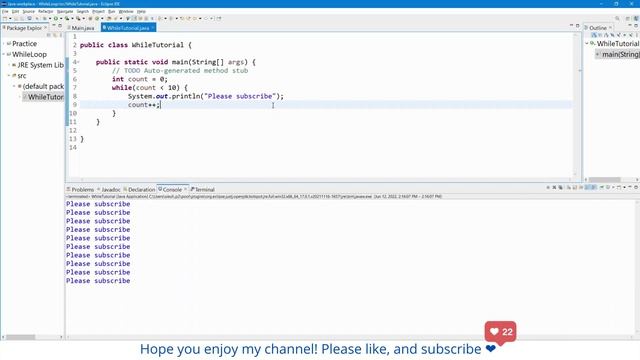Click the Open Perspective icon
Viewport: 640px width, 360px height.
coord(628,18)
